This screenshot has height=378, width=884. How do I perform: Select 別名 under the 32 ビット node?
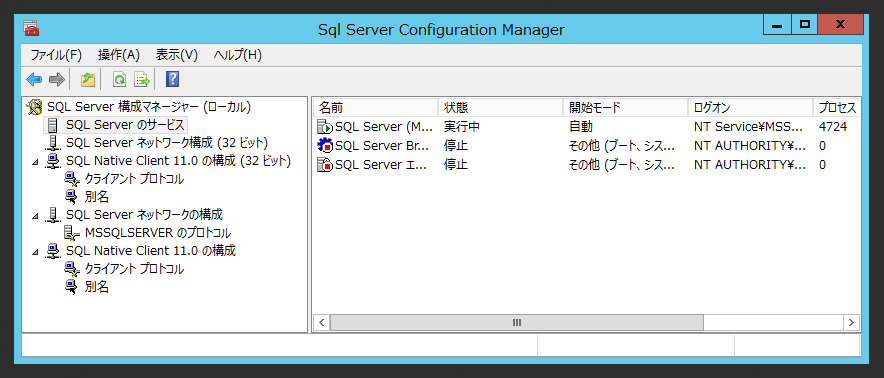[96, 197]
